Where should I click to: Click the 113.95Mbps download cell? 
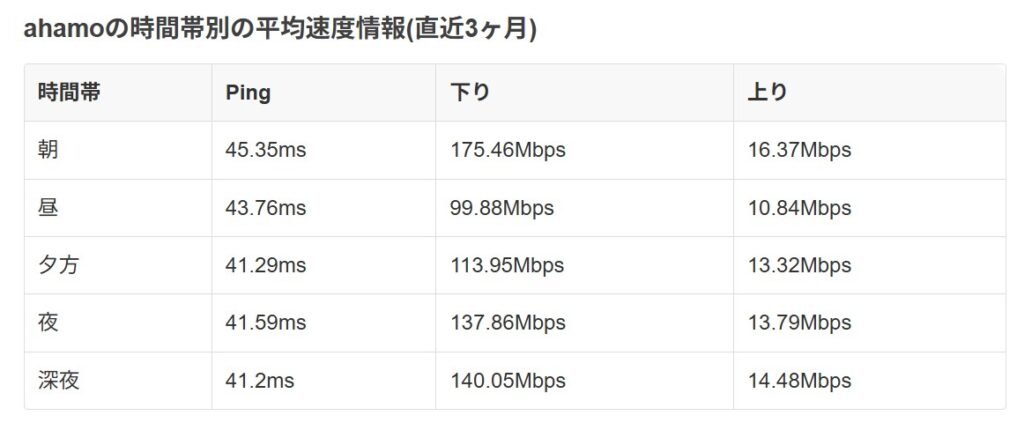[x=507, y=266]
